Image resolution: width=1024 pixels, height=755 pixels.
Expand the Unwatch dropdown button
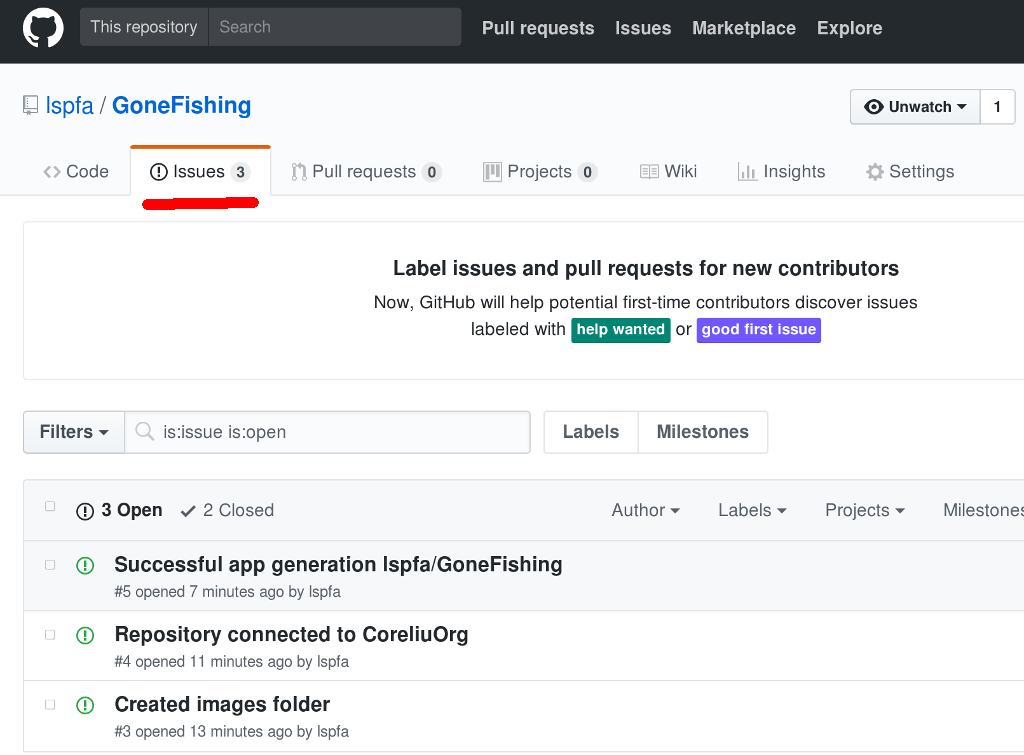click(x=915, y=106)
